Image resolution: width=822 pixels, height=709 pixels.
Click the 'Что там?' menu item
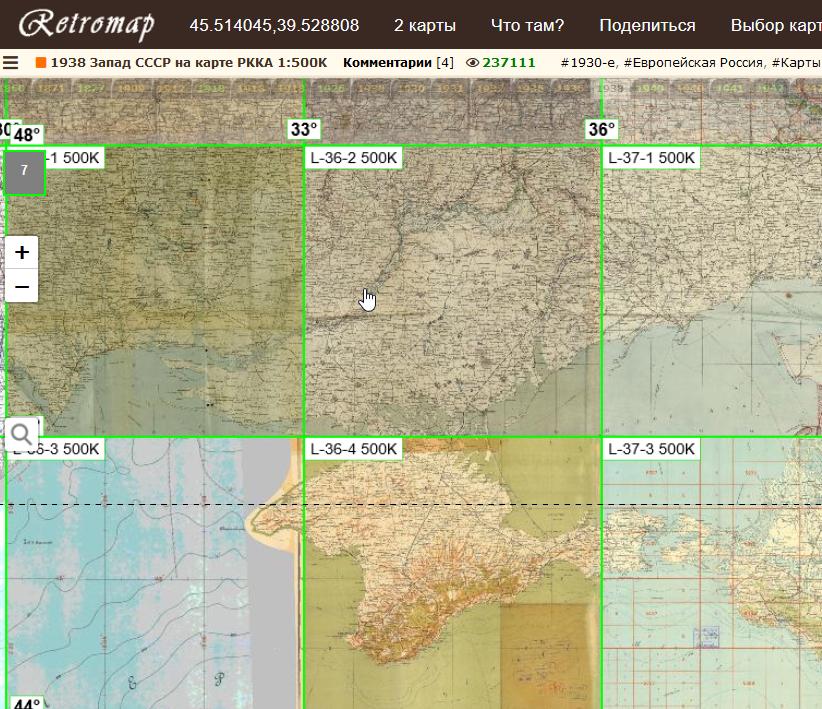point(527,25)
